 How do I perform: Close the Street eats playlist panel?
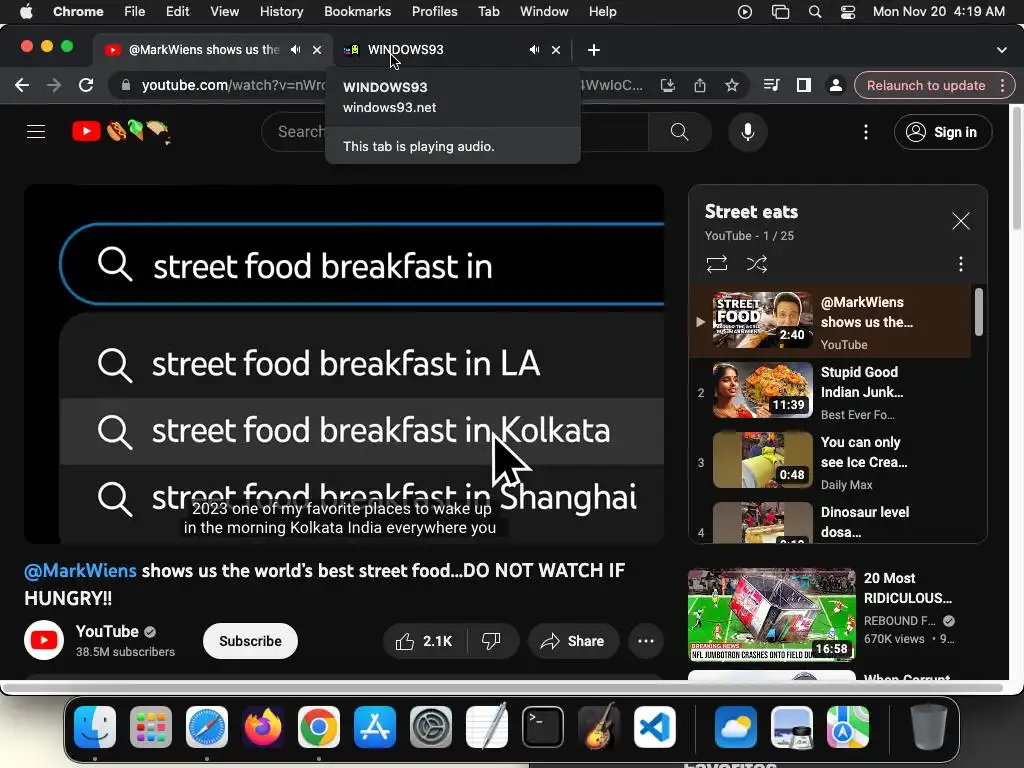960,221
